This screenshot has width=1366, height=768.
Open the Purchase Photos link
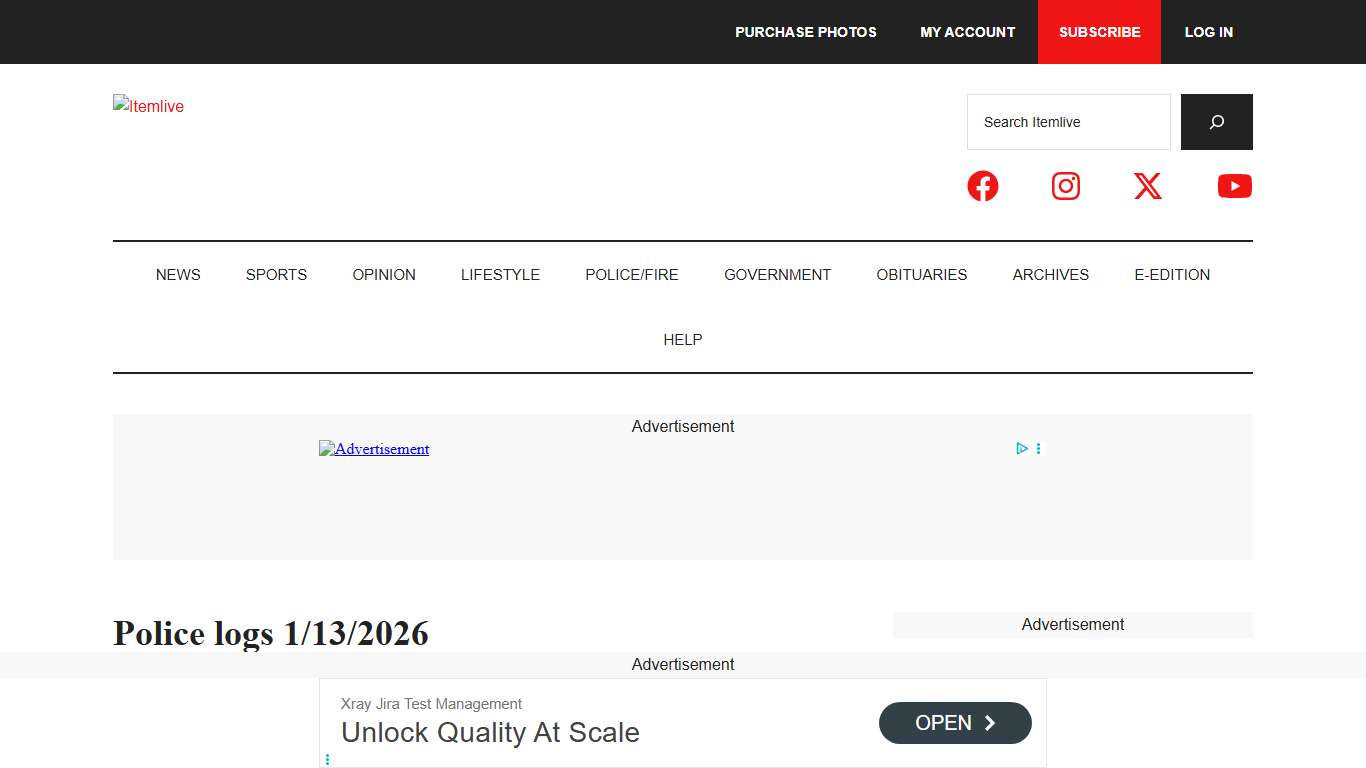805,32
